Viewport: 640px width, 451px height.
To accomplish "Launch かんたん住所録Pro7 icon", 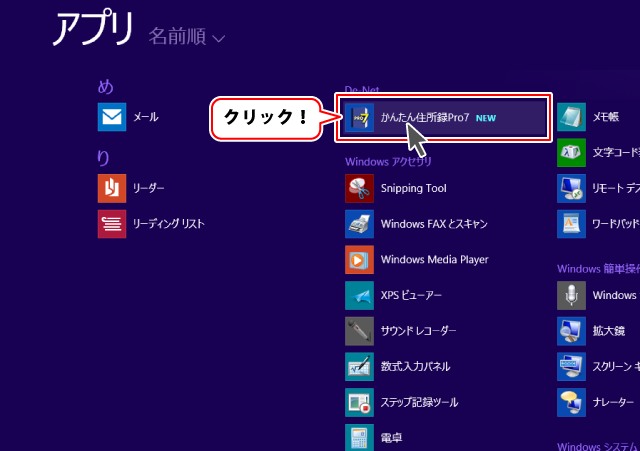I will pyautogui.click(x=359, y=118).
